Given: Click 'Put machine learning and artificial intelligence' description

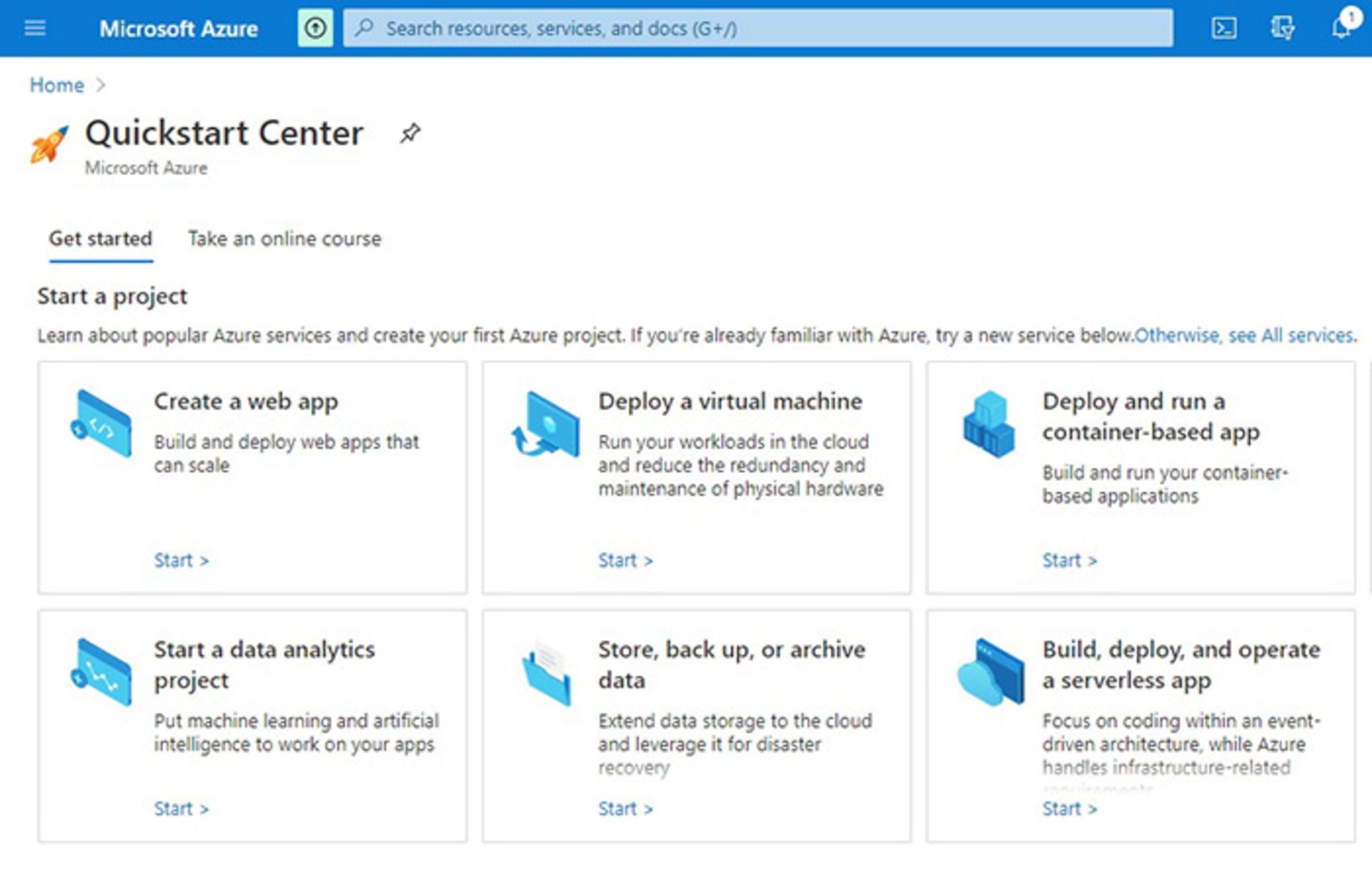Looking at the screenshot, I should tap(297, 732).
